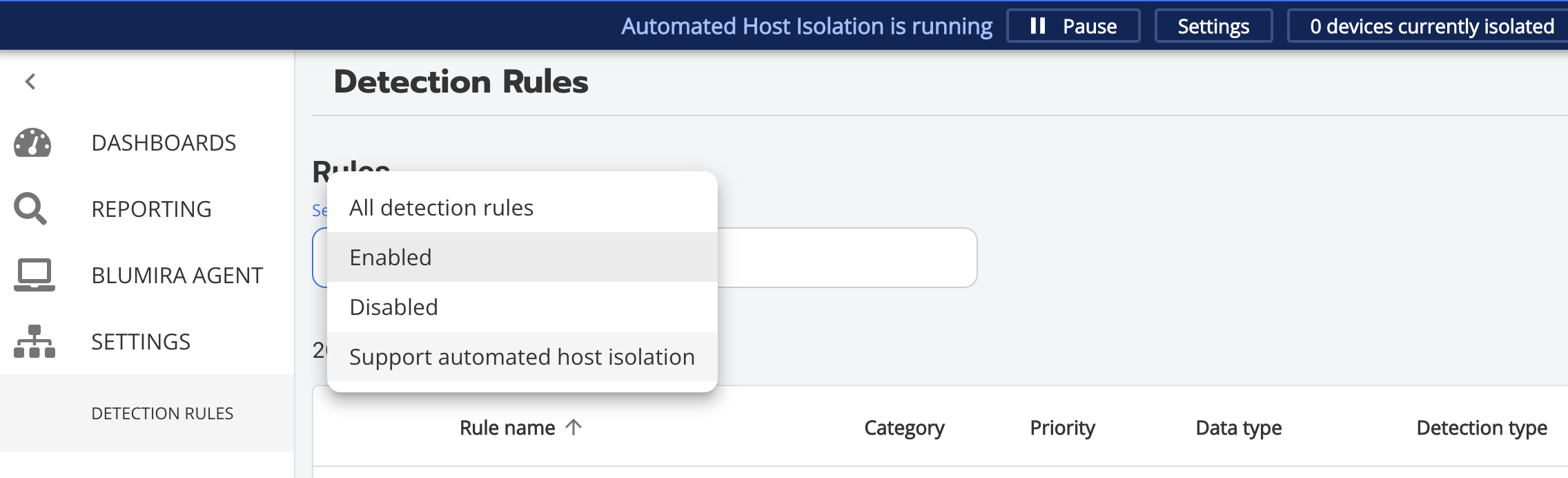Sort by the Priority column header
The image size is (1568, 478).
tap(1062, 428)
